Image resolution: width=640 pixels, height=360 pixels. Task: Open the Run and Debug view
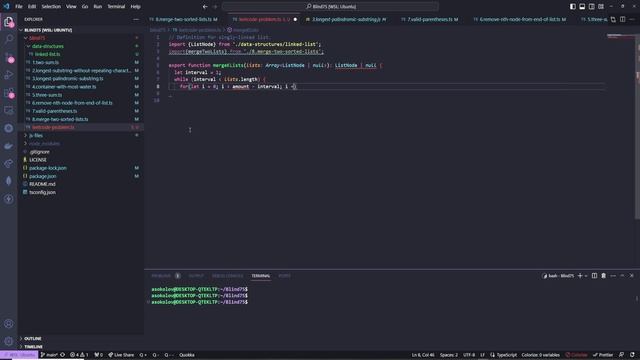[x=9, y=75]
